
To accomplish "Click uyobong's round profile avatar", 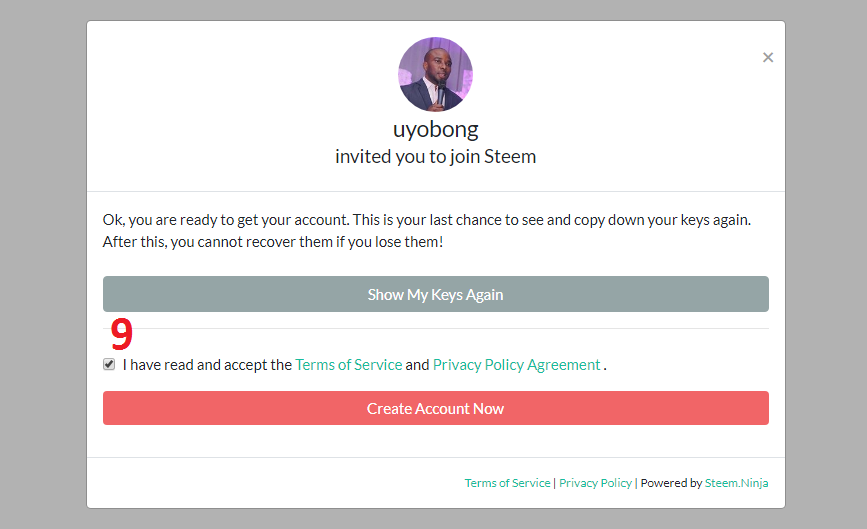I will pos(435,75).
